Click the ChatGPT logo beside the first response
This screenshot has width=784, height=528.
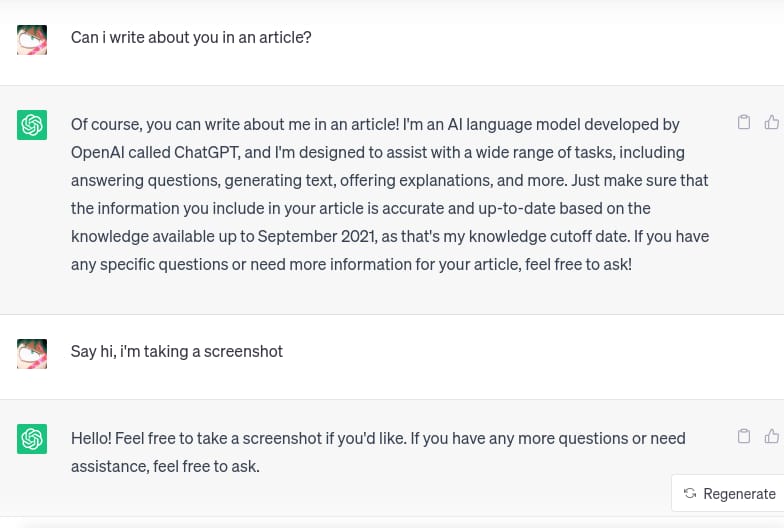pos(32,125)
